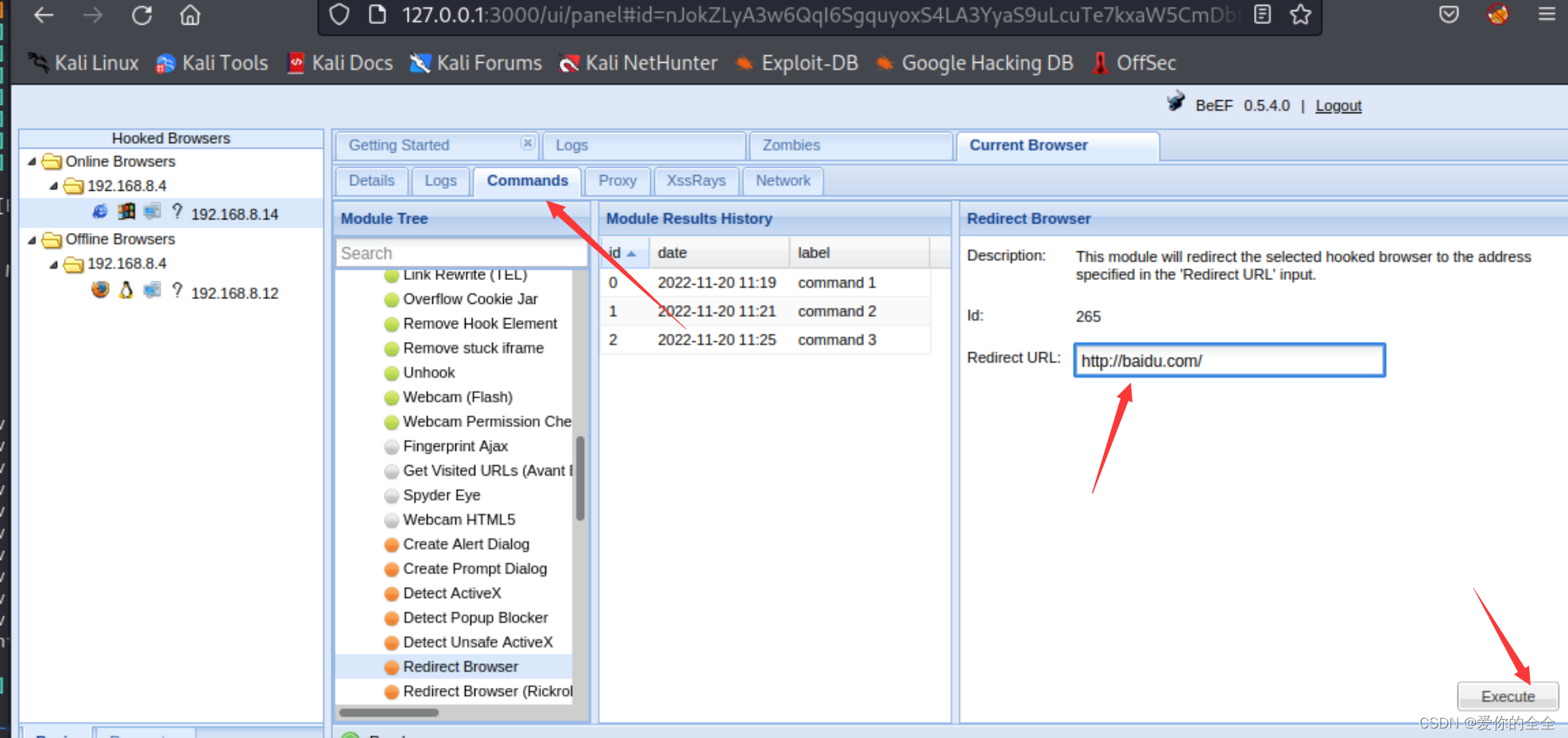Viewport: 1568px width, 738px height.
Task: Select the Webcam (Flash) module
Action: (x=457, y=397)
